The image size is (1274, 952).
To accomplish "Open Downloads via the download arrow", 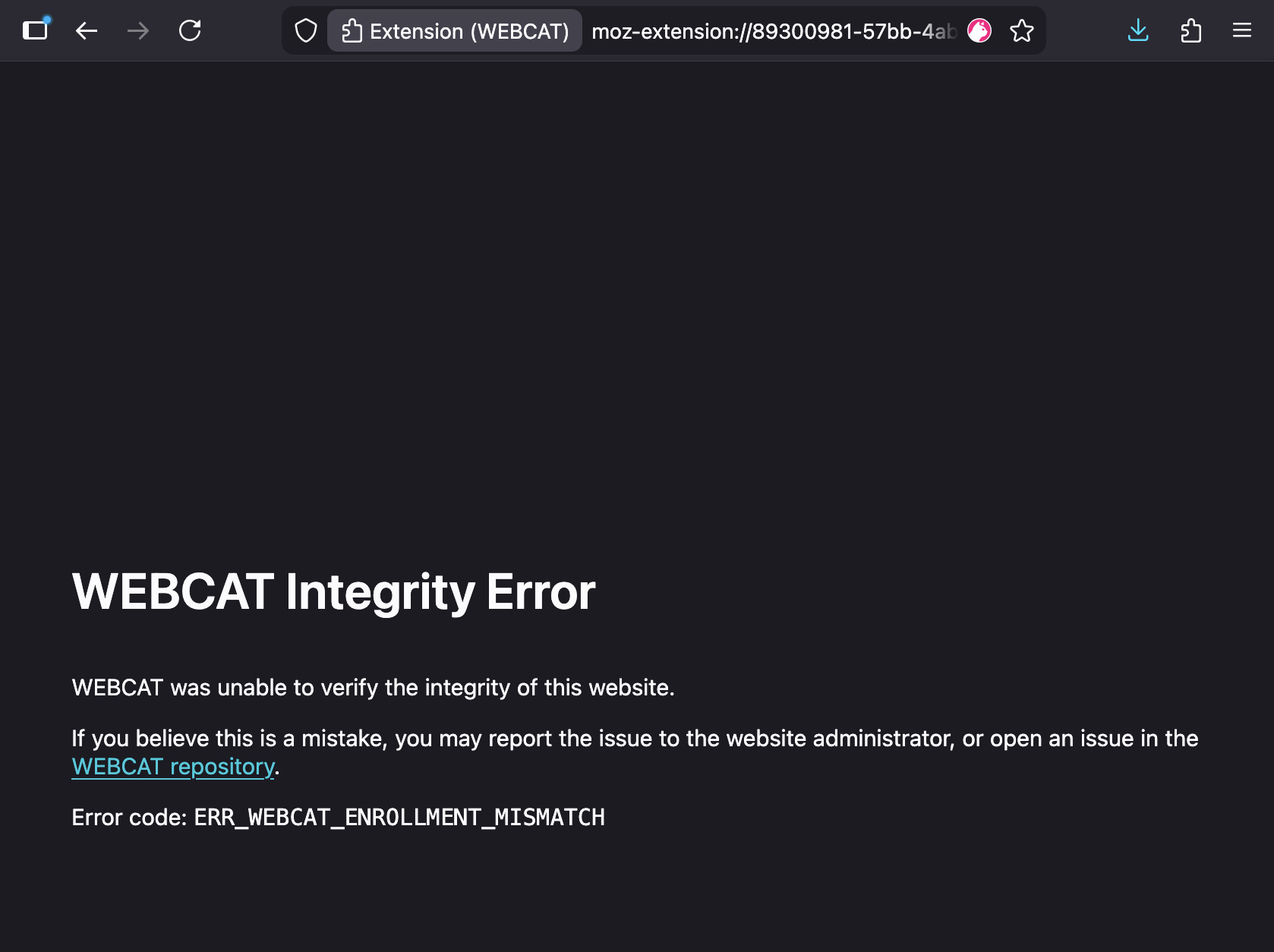I will pyautogui.click(x=1137, y=30).
